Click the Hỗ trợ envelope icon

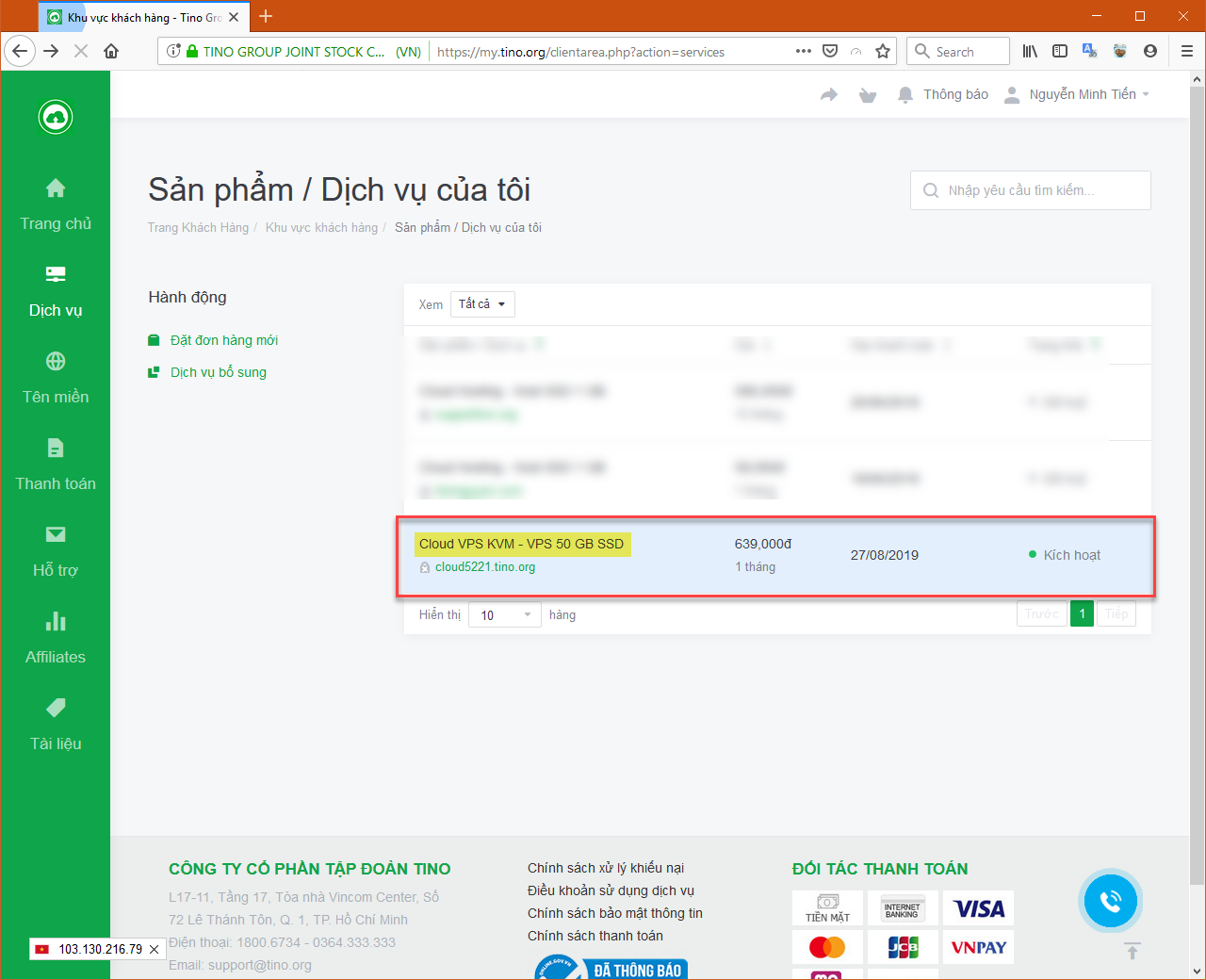55,534
